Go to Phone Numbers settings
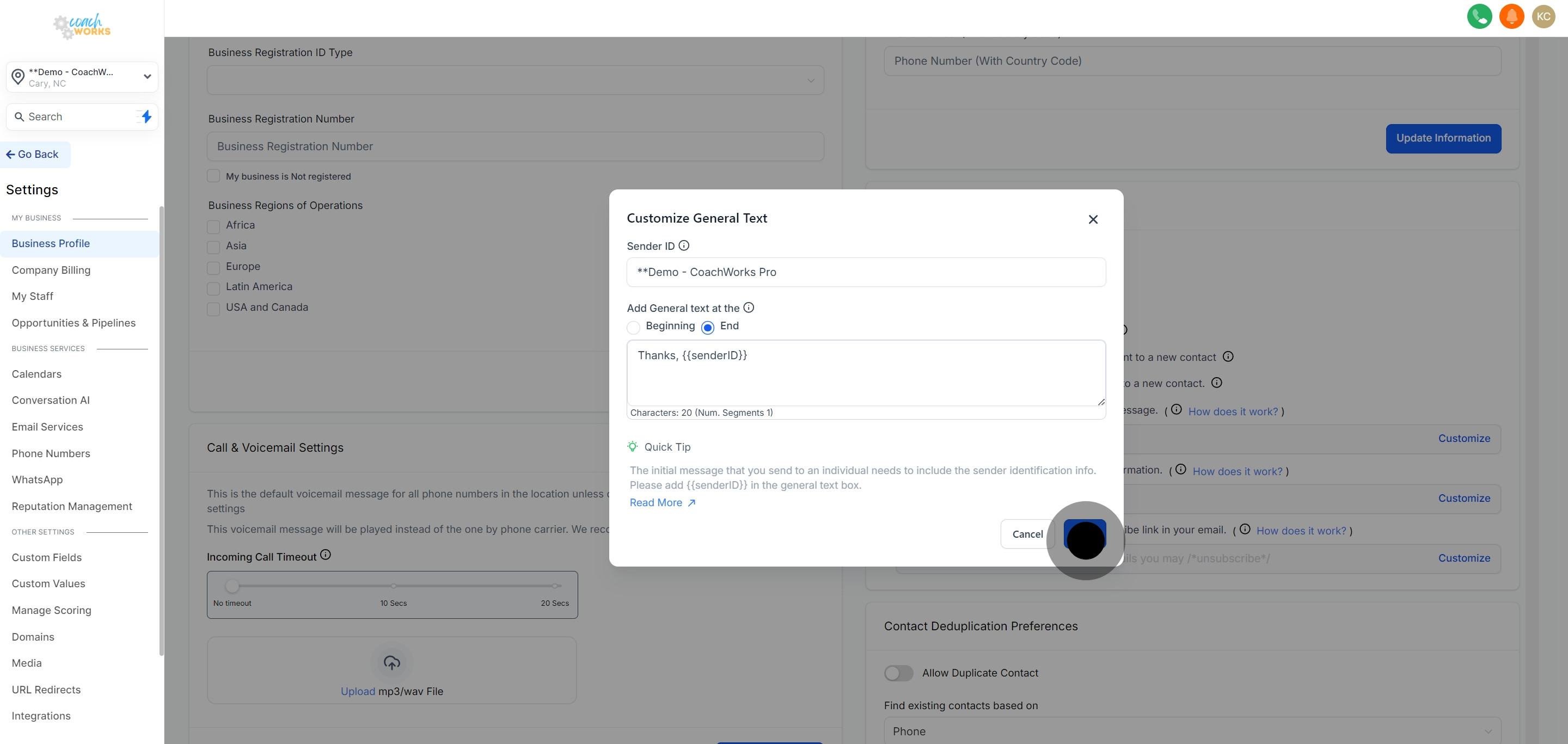Image resolution: width=1568 pixels, height=744 pixels. point(51,454)
